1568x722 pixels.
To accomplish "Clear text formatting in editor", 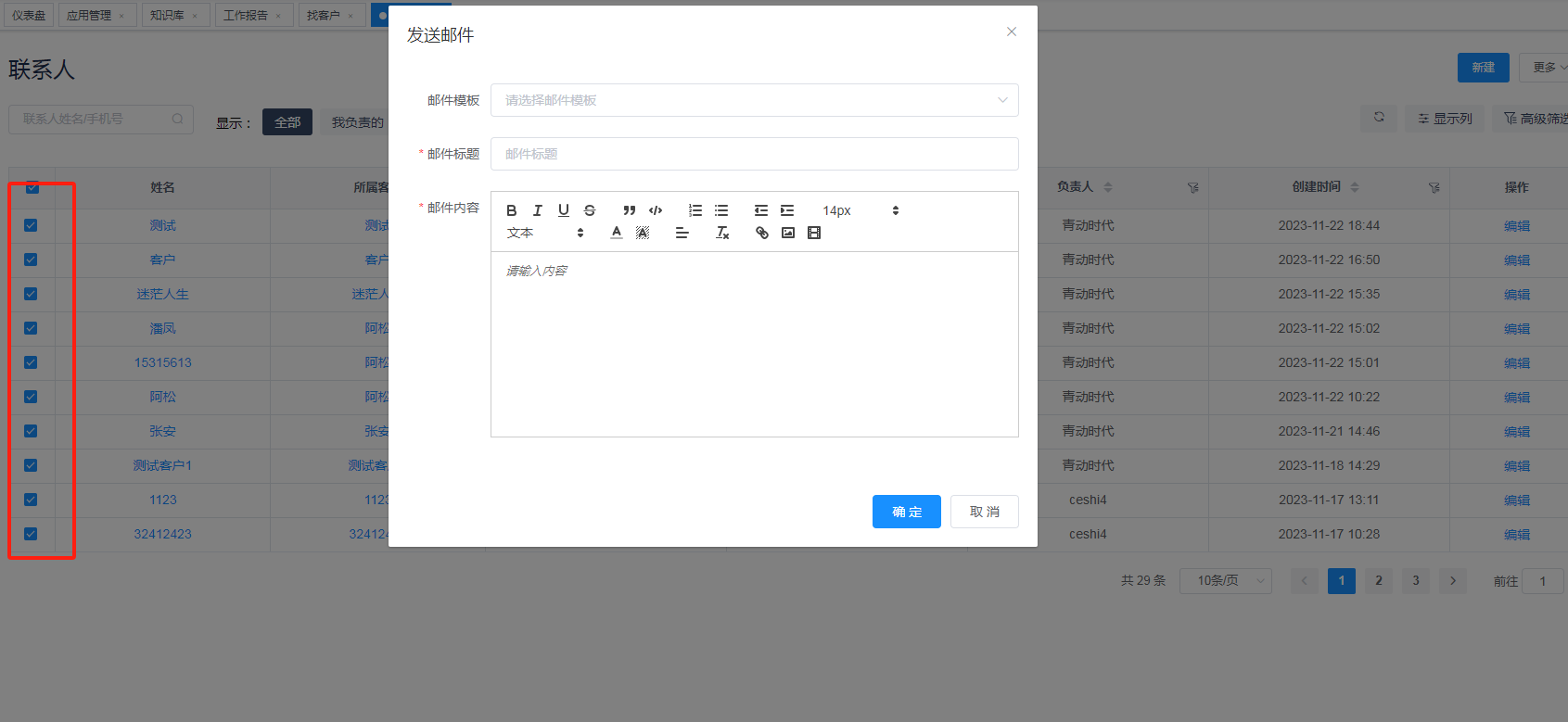I will point(722,233).
